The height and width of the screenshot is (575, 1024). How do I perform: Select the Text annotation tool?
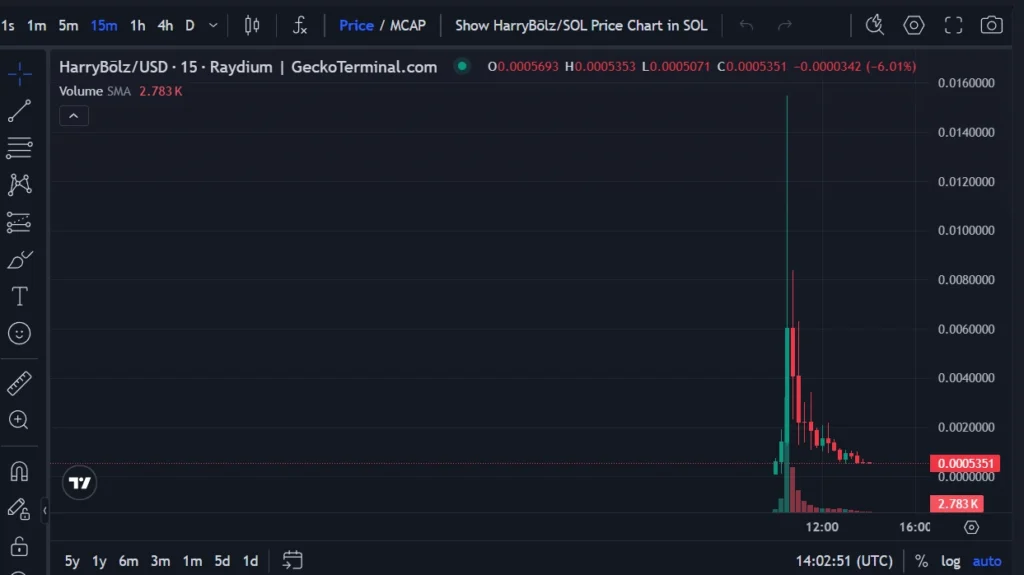click(x=20, y=297)
